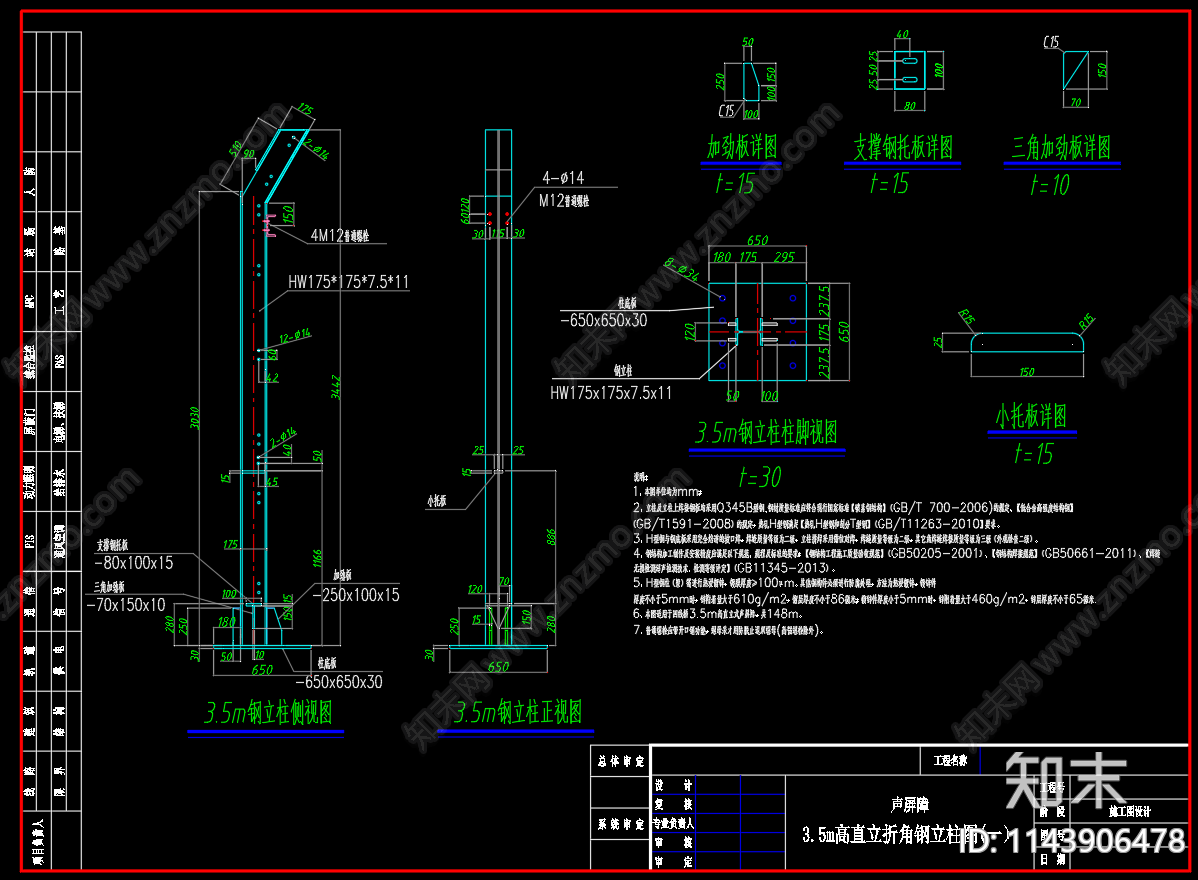Screen dimensions: 1198x880
Task: Select the "支撑钢托板详图" detail title
Action: coord(903,147)
